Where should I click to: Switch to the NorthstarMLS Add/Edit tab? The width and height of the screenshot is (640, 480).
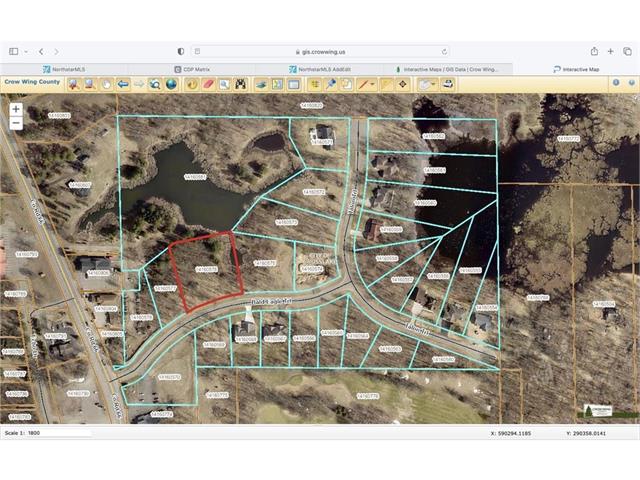coord(320,69)
